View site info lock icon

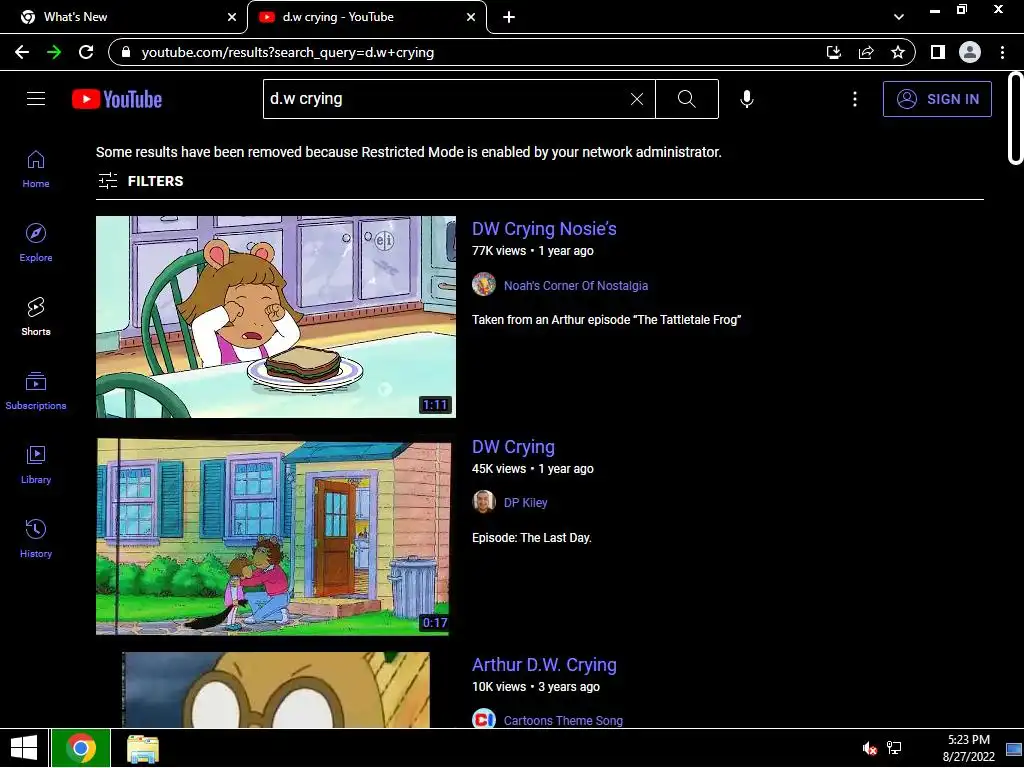pos(126,52)
